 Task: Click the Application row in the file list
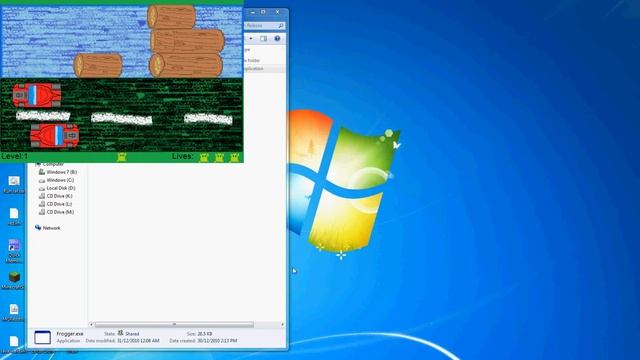[264, 69]
